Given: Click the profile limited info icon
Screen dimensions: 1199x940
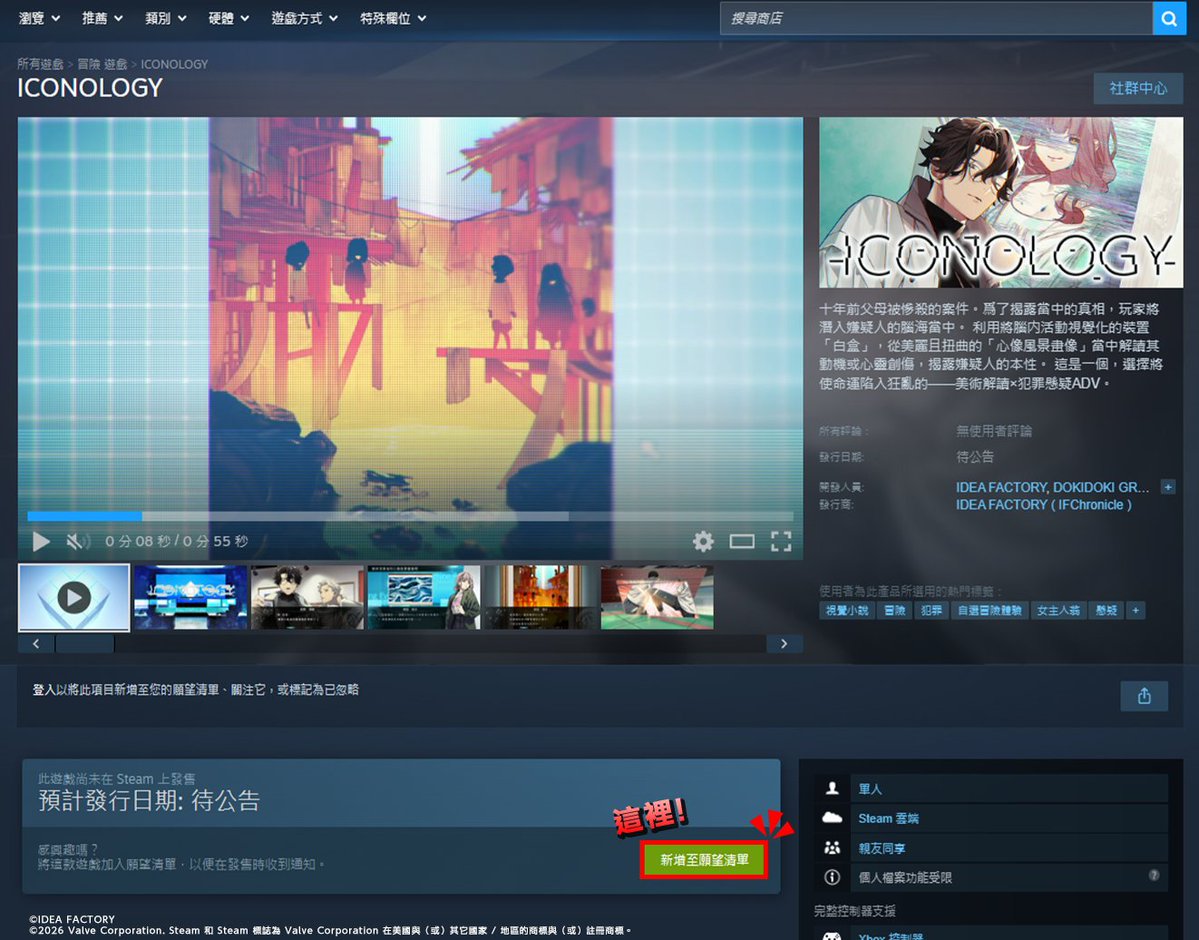Looking at the screenshot, I should (832, 877).
